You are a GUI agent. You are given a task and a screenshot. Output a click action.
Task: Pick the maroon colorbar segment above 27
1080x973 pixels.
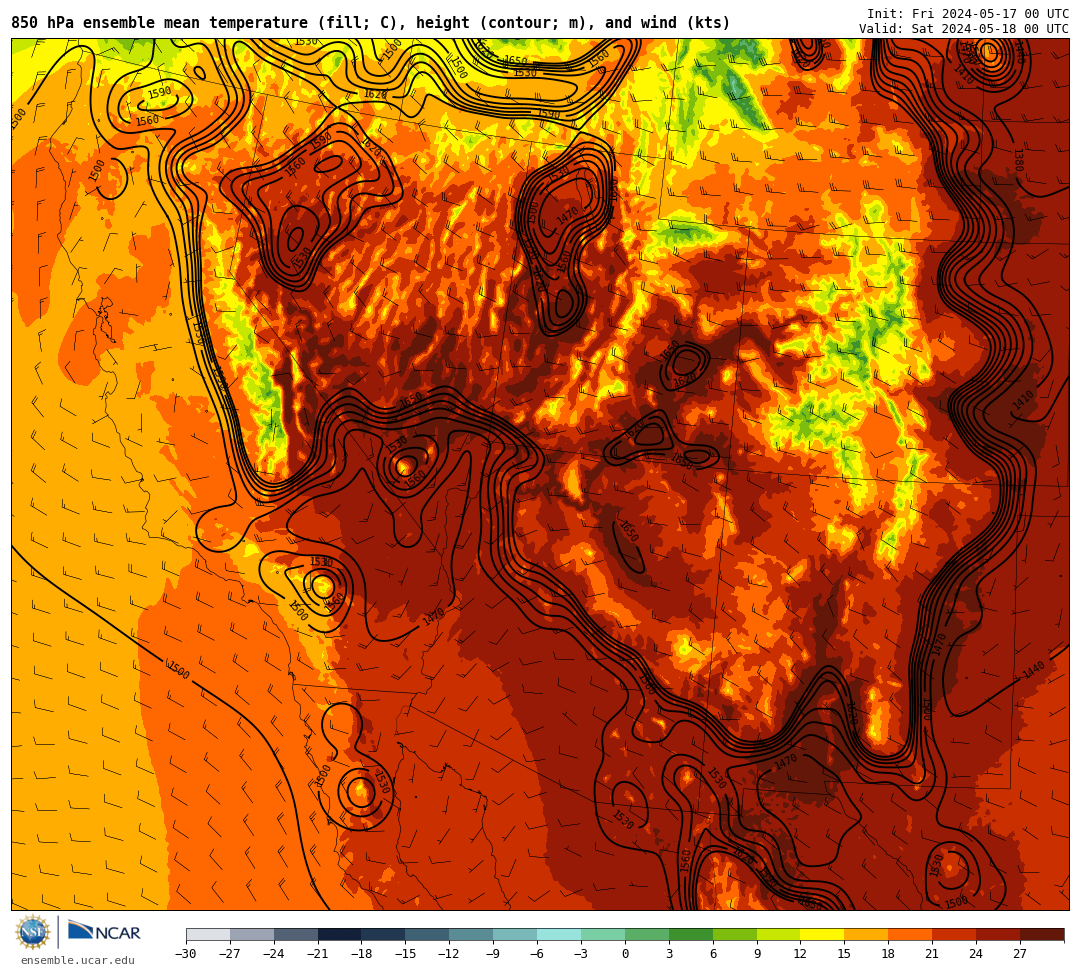click(x=1042, y=934)
